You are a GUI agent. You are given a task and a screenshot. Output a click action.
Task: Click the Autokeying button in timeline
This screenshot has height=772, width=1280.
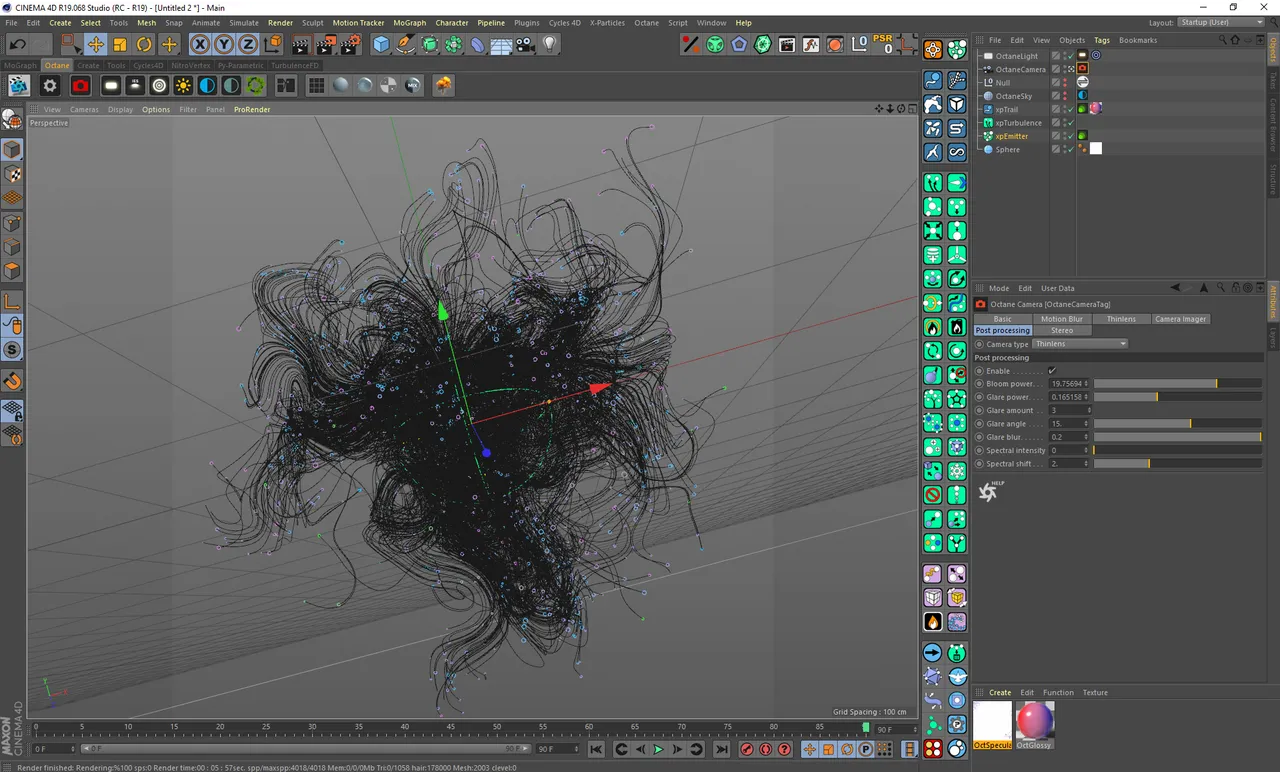tap(766, 749)
